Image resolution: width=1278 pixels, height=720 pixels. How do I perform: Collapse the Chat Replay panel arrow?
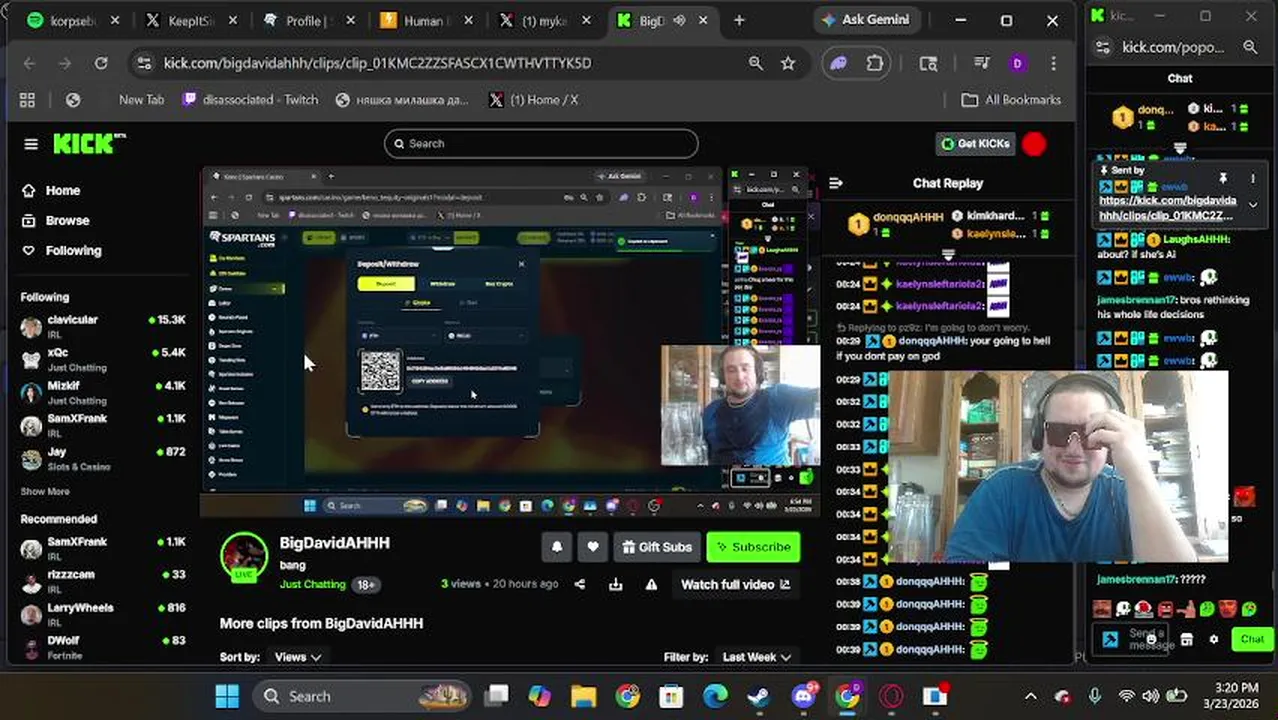[x=836, y=183]
